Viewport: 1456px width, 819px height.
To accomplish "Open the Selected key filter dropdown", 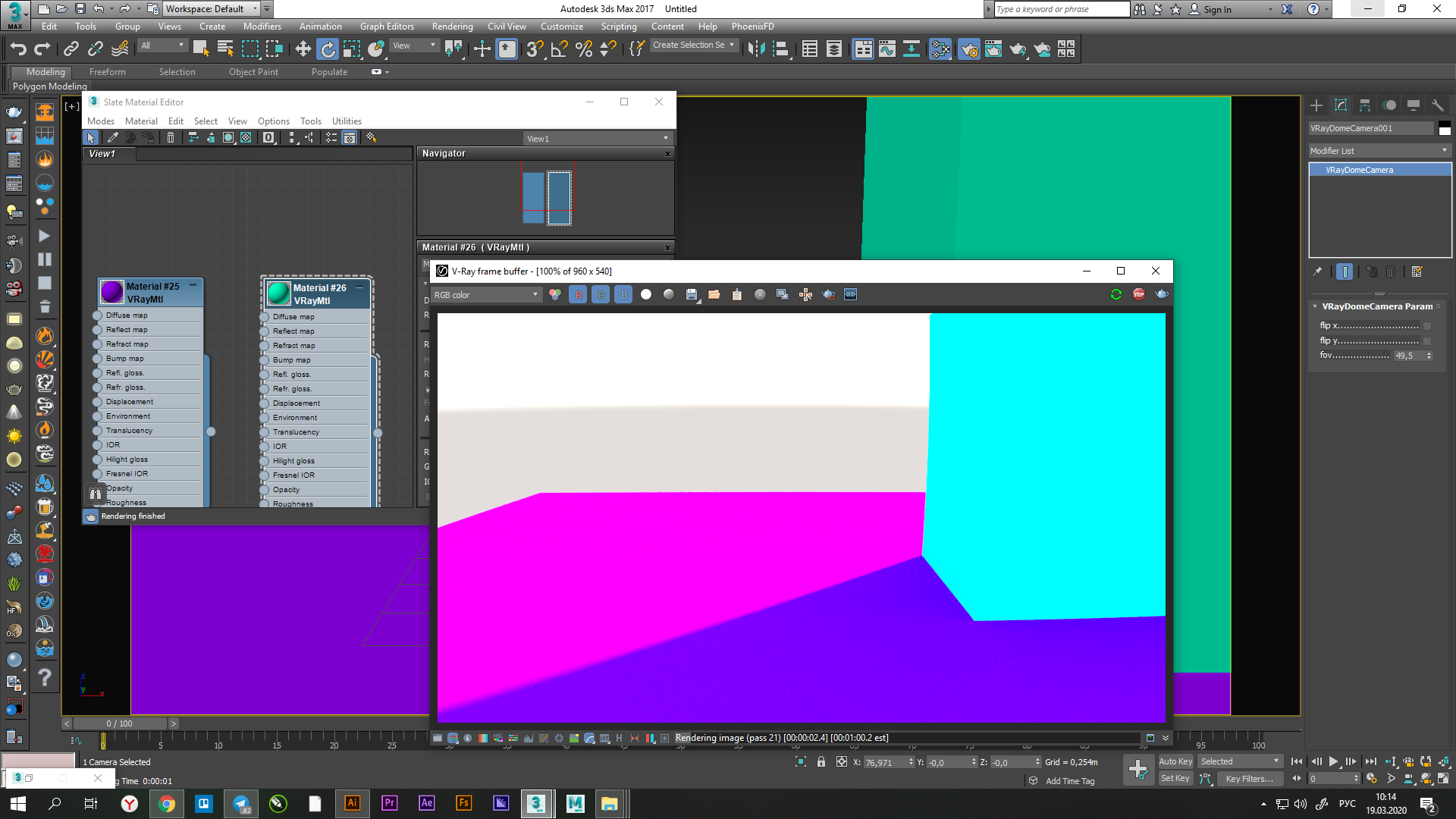I will pyautogui.click(x=1240, y=761).
